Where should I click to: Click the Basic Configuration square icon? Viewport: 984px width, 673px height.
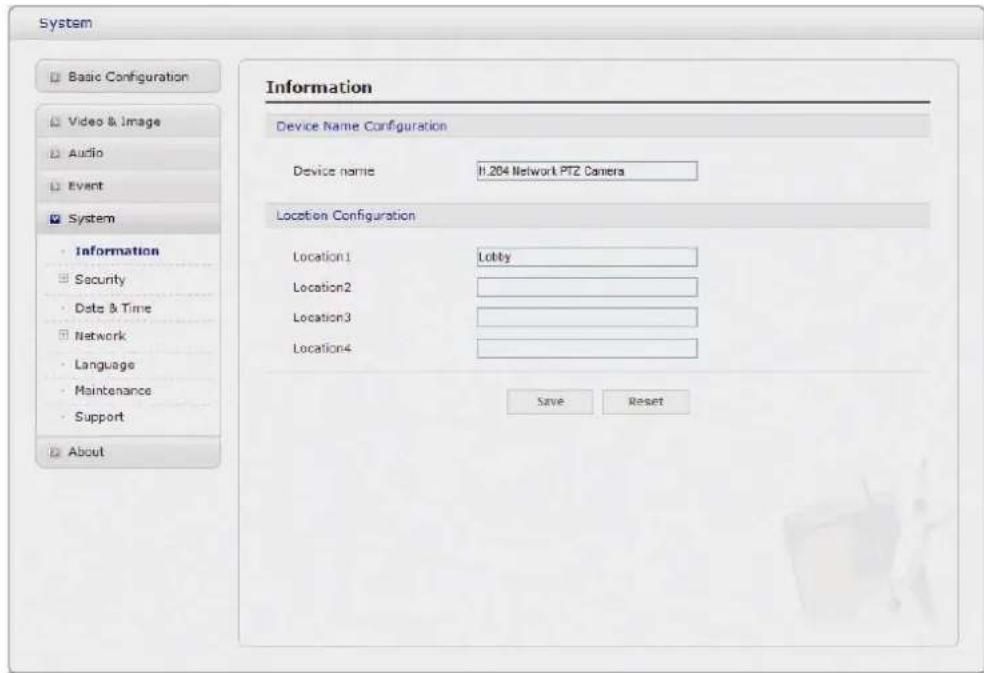55,77
